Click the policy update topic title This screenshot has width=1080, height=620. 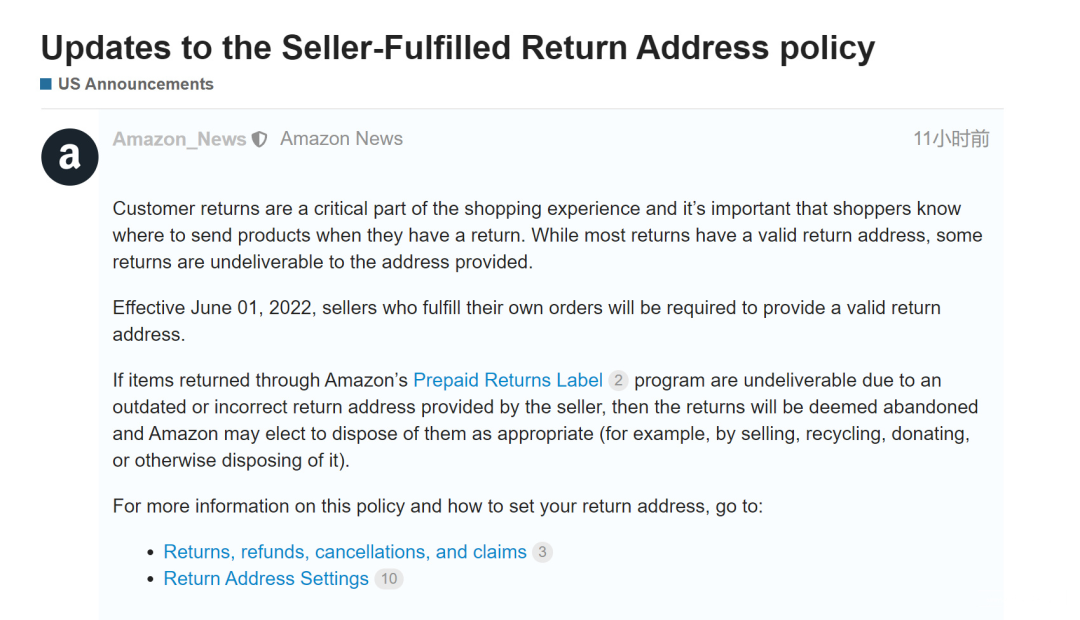[x=457, y=47]
